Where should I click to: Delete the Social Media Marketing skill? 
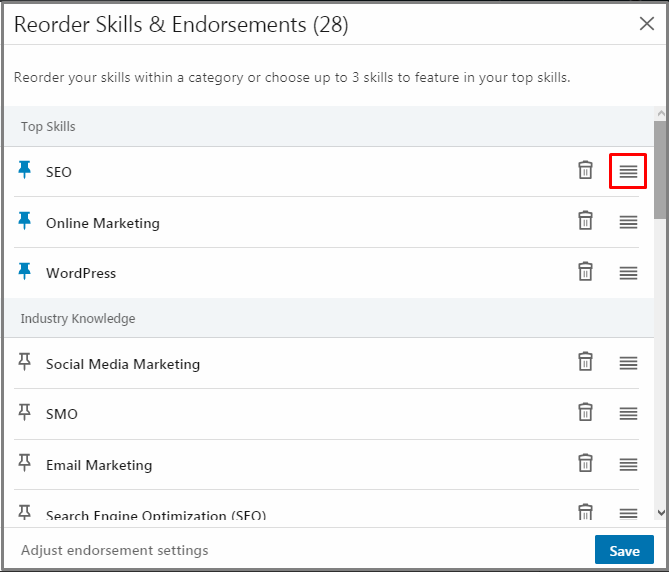click(x=586, y=363)
